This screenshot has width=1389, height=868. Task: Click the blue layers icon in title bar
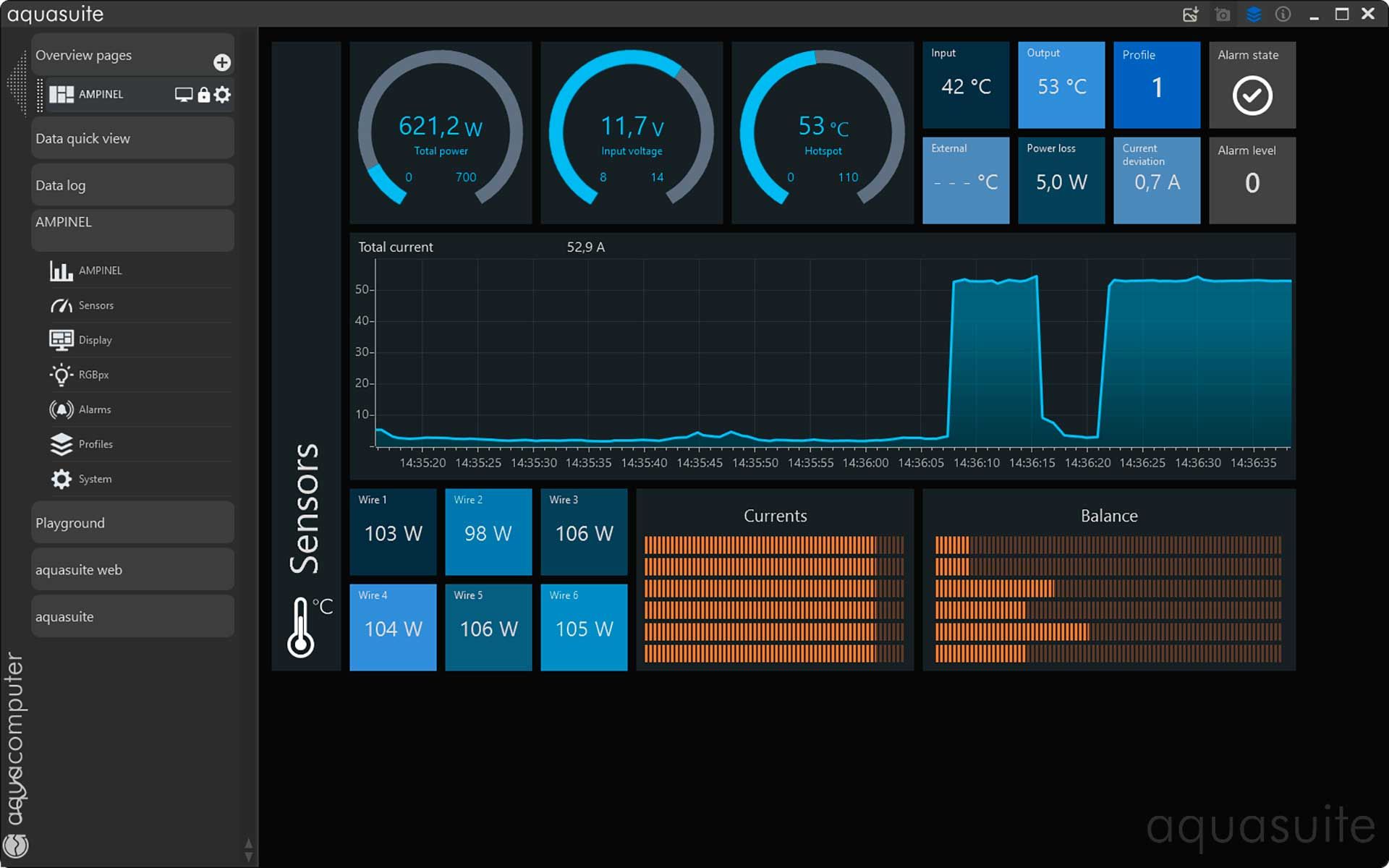[1254, 14]
